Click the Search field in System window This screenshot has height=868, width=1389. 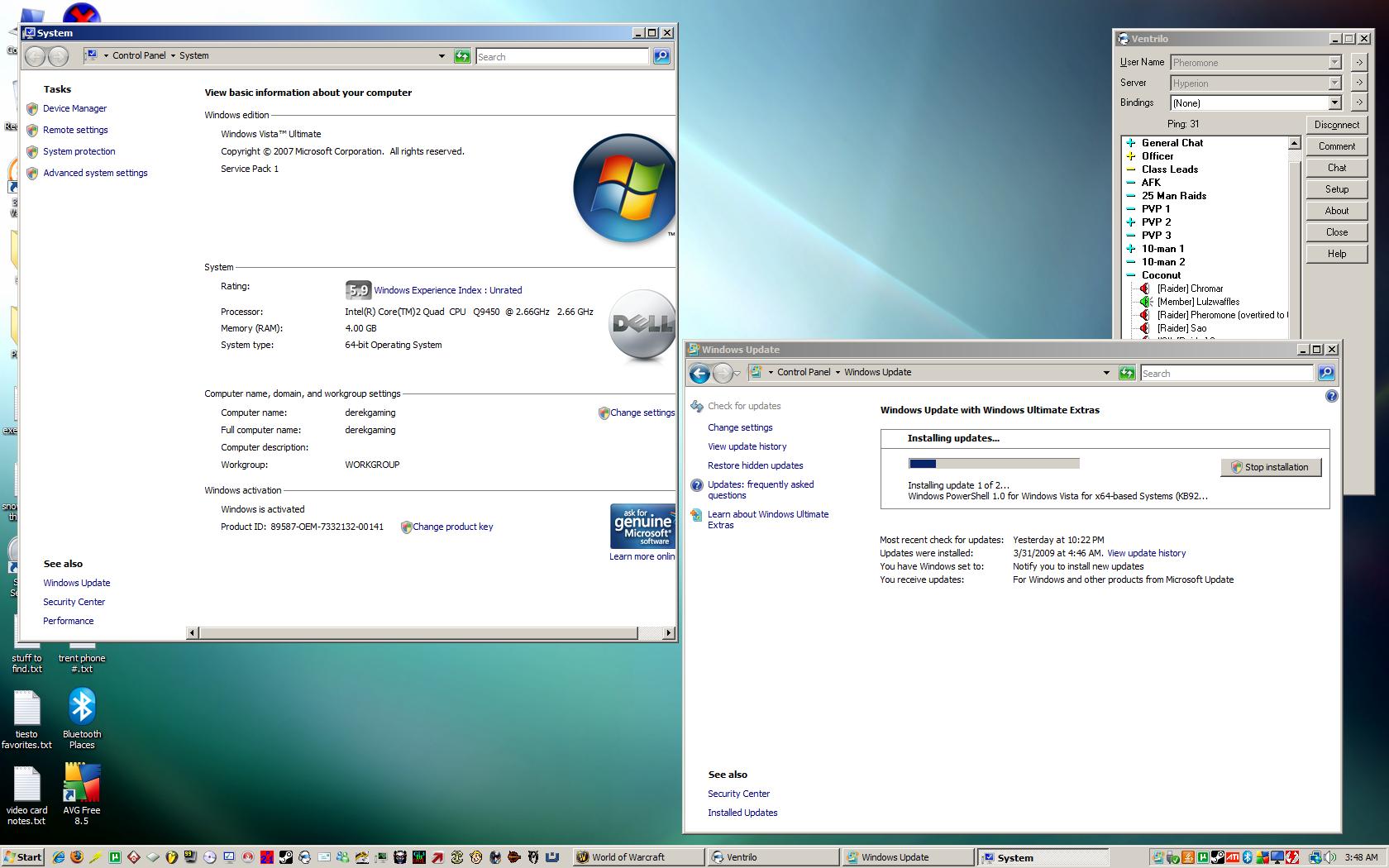[x=562, y=56]
